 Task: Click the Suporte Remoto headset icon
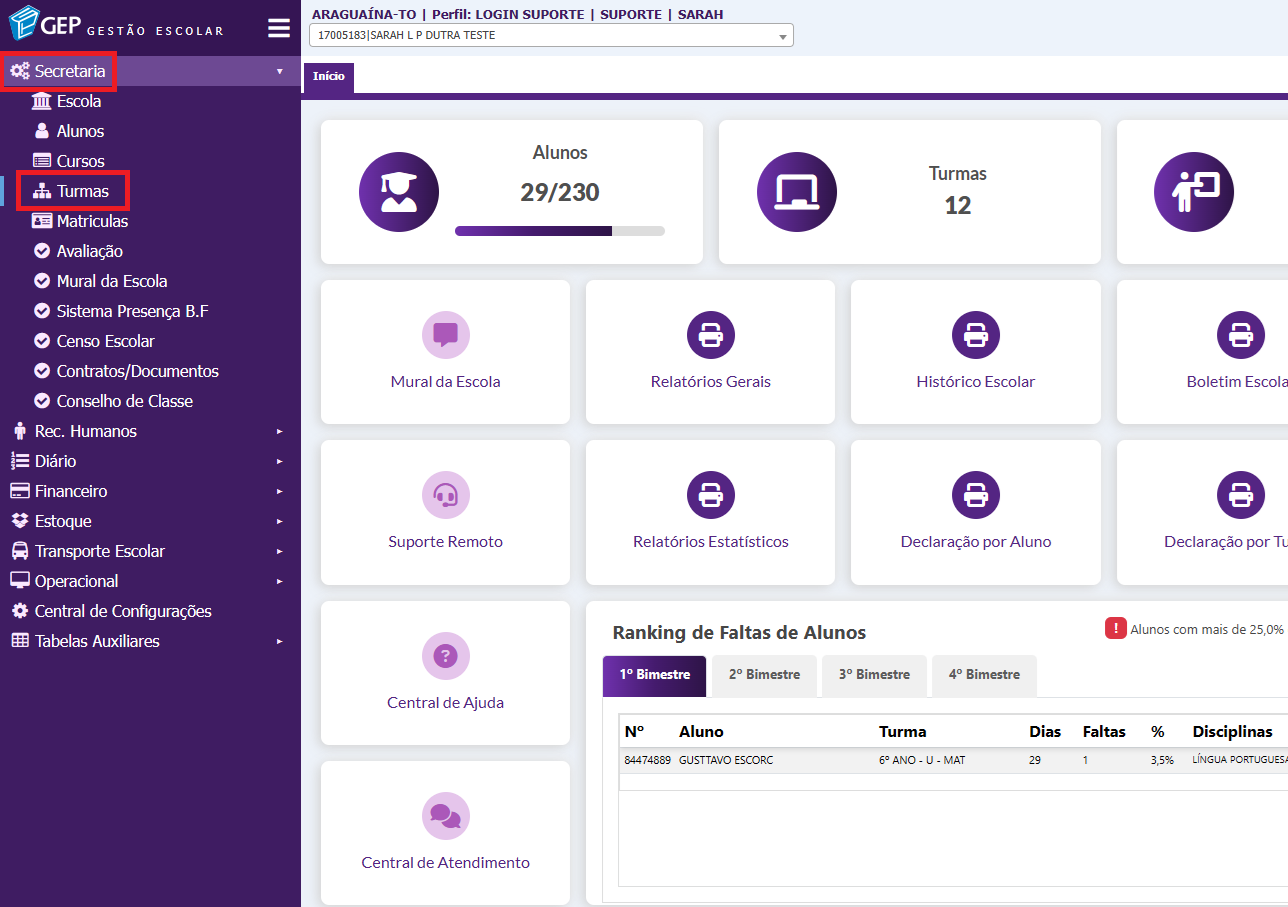(445, 495)
